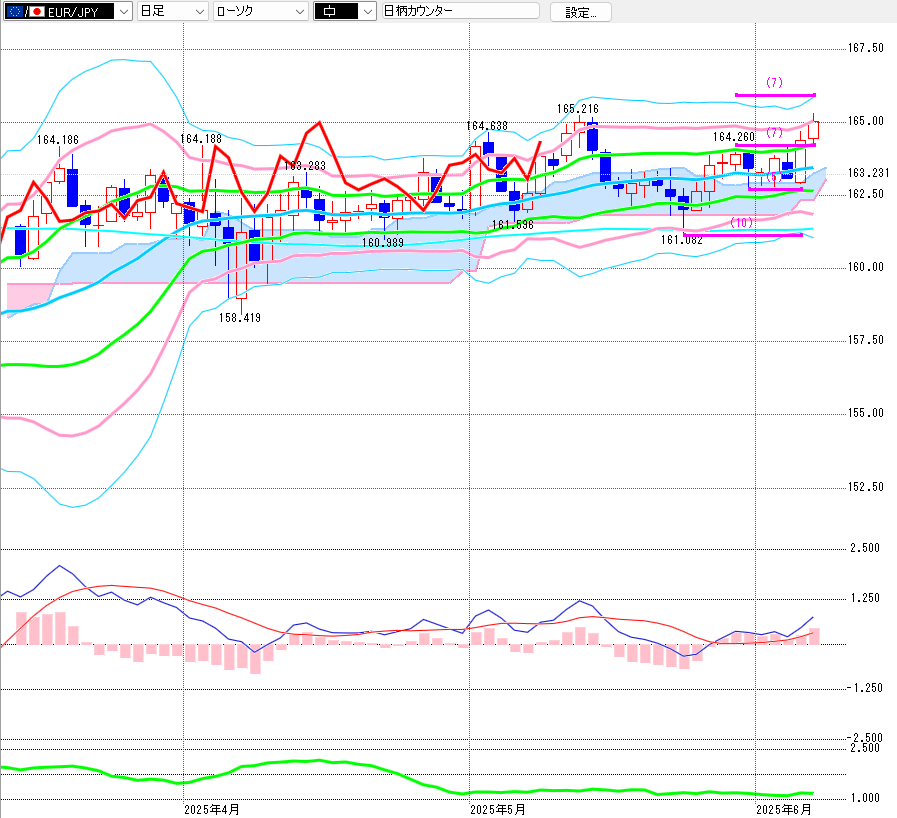This screenshot has height=818, width=897.
Task: Click the 162.50 price axis label
Action: [866, 194]
